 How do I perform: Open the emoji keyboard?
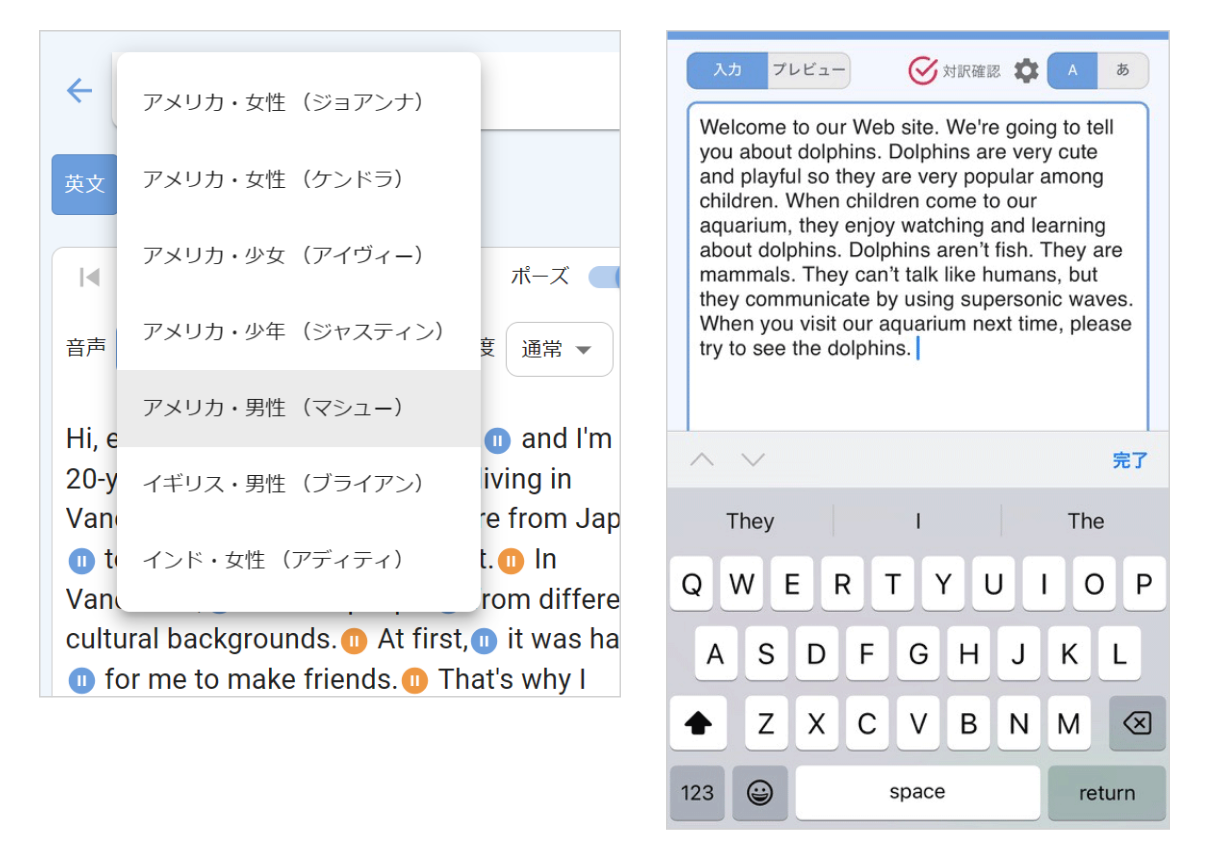click(x=760, y=793)
